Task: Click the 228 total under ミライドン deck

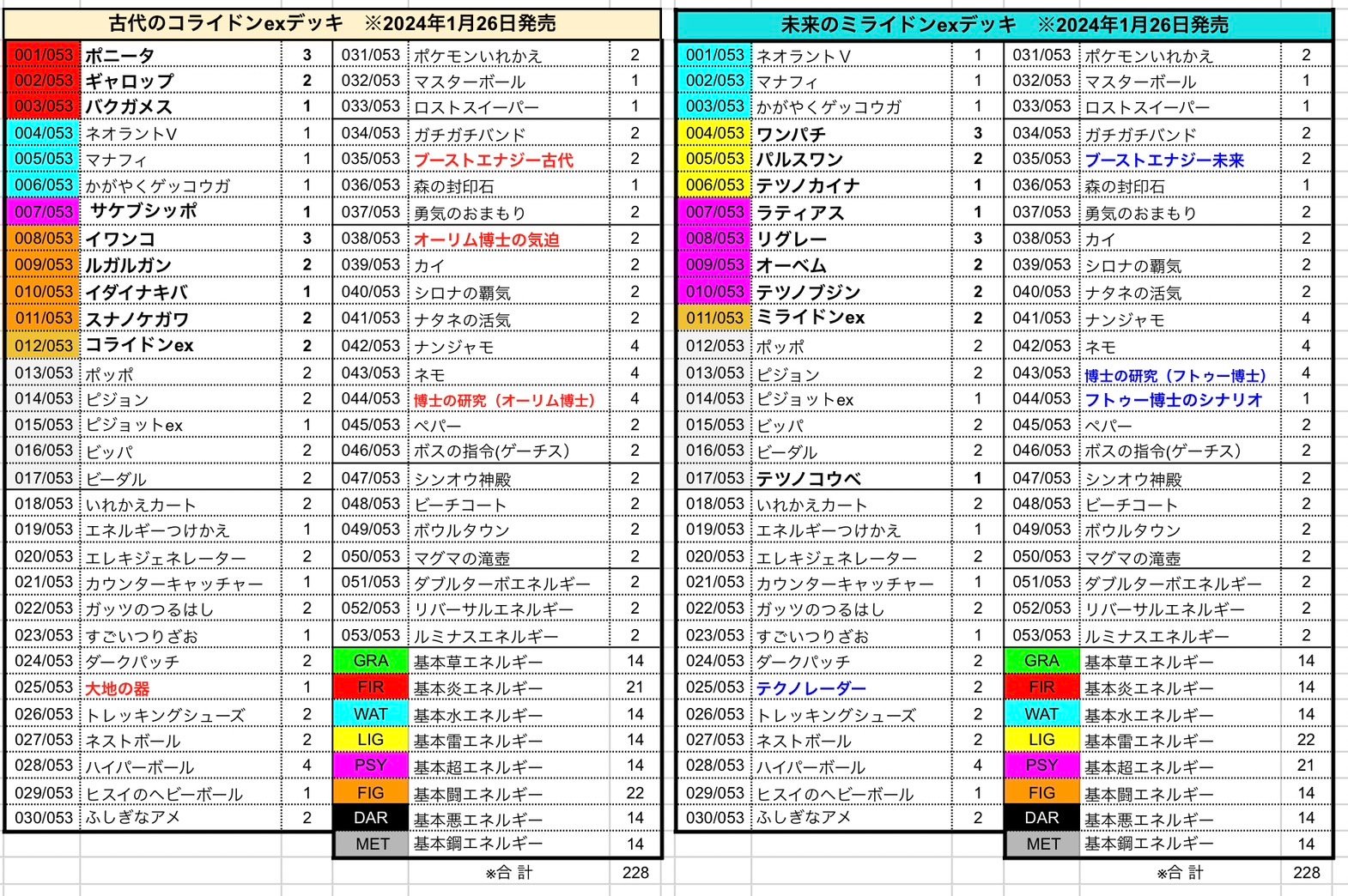Action: [1306, 873]
